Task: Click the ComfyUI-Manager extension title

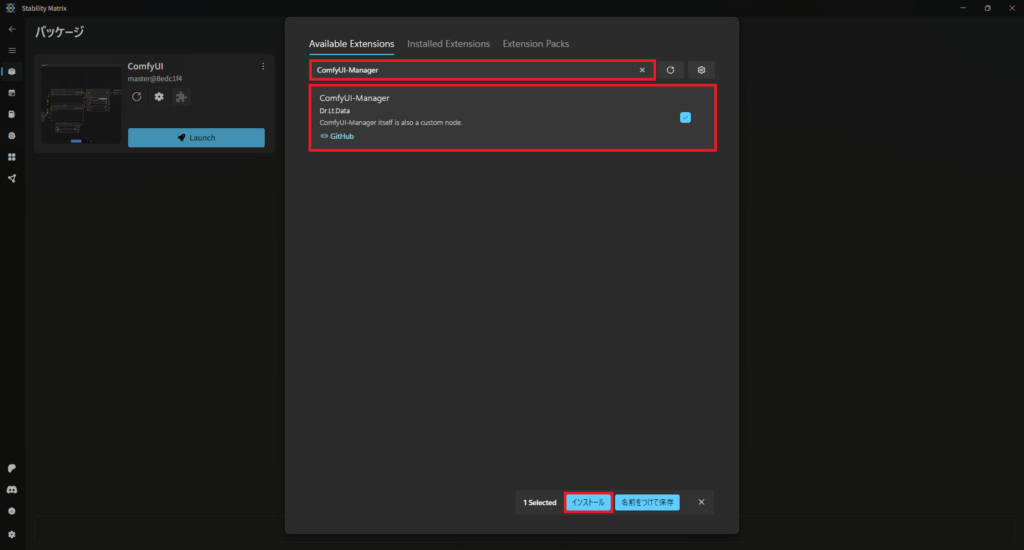Action: pyautogui.click(x=354, y=98)
